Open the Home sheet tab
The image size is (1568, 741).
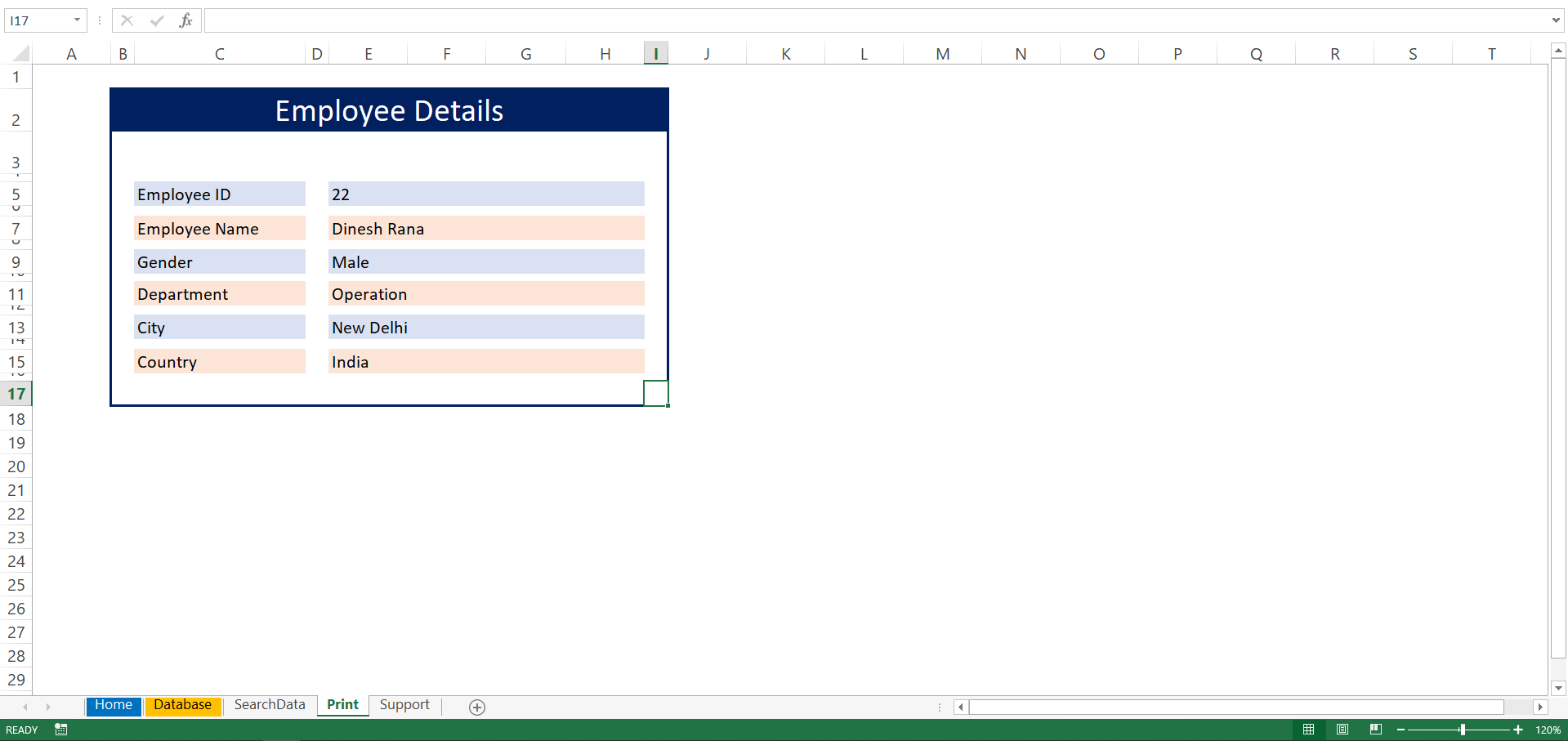[114, 706]
